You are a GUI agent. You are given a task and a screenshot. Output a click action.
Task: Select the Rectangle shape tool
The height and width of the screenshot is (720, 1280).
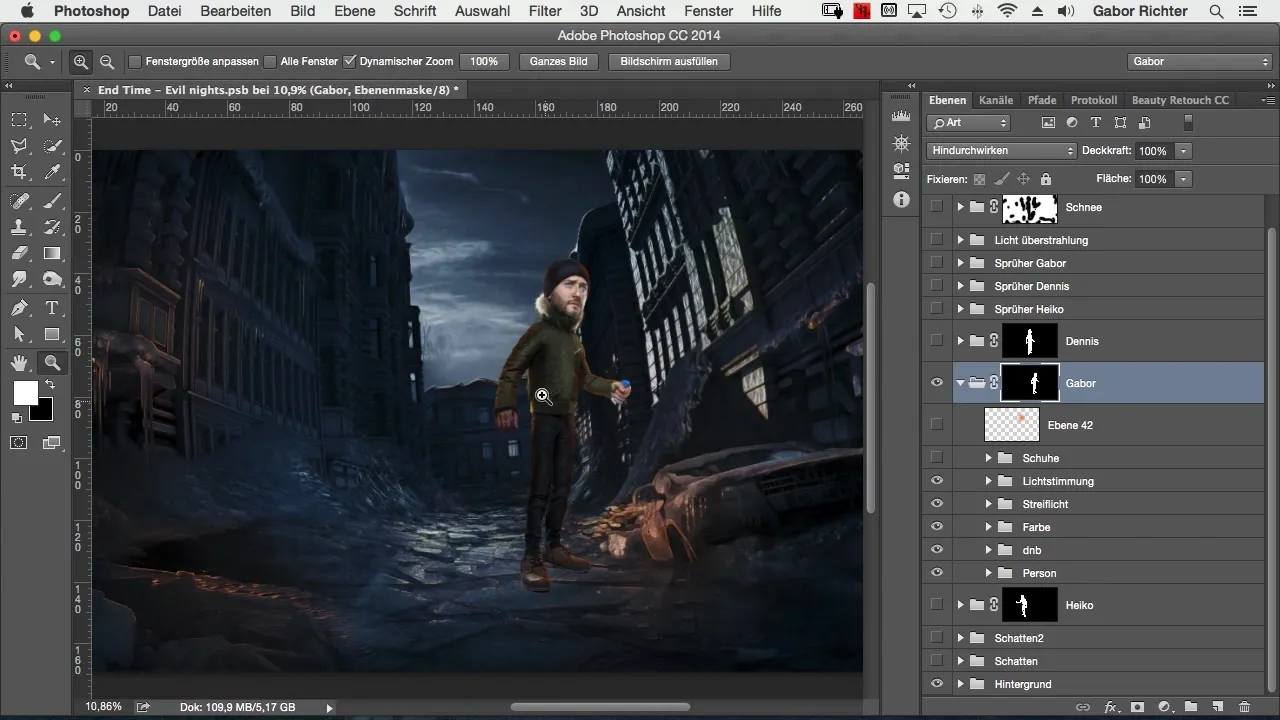(52, 335)
